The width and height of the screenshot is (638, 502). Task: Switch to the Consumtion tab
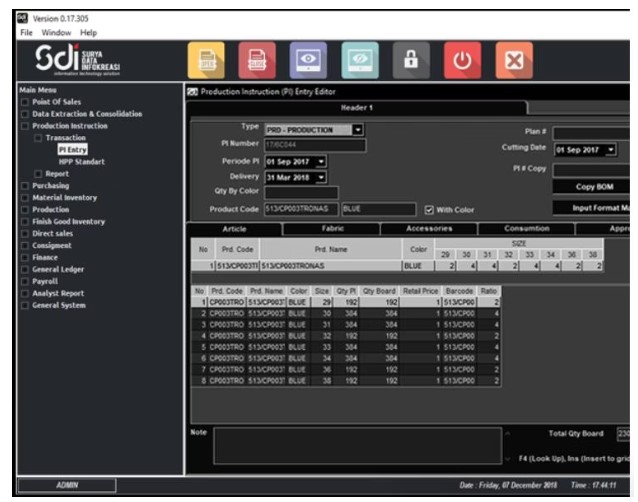[527, 229]
